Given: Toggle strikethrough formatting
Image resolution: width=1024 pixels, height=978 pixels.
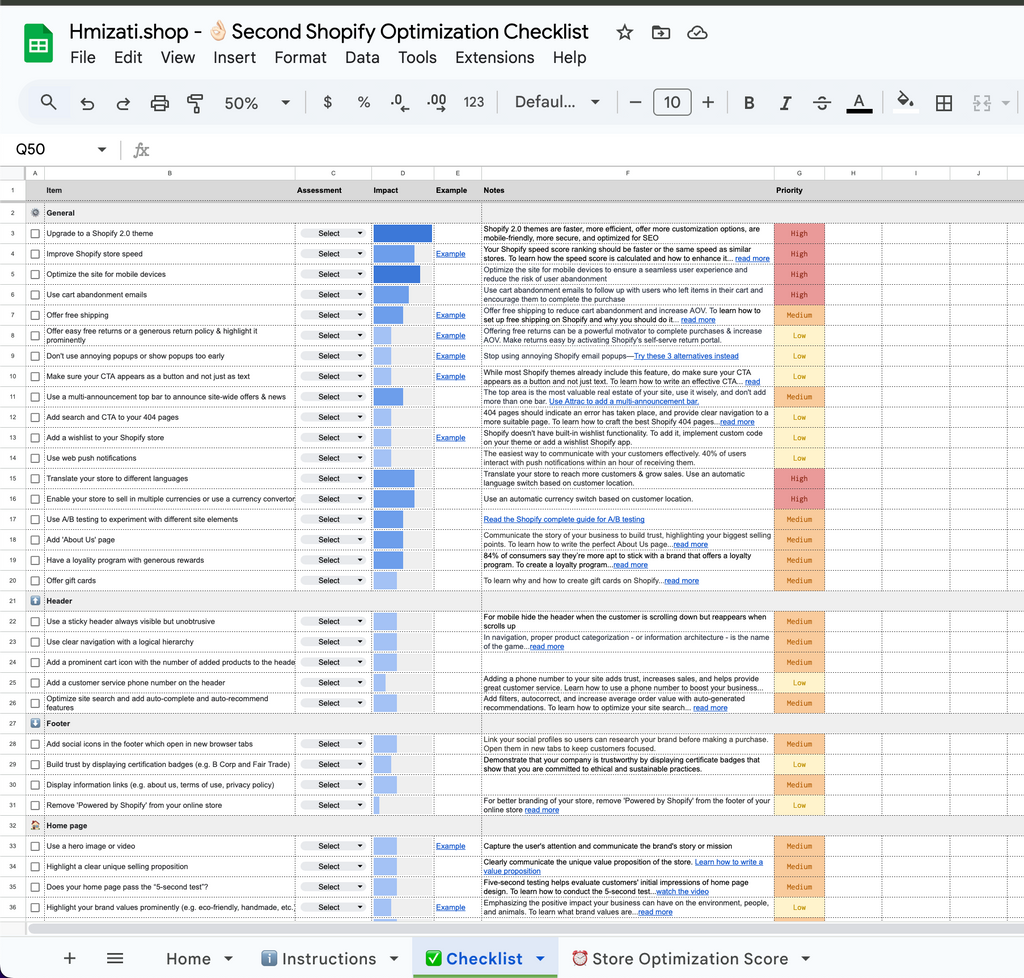Looking at the screenshot, I should tap(822, 103).
